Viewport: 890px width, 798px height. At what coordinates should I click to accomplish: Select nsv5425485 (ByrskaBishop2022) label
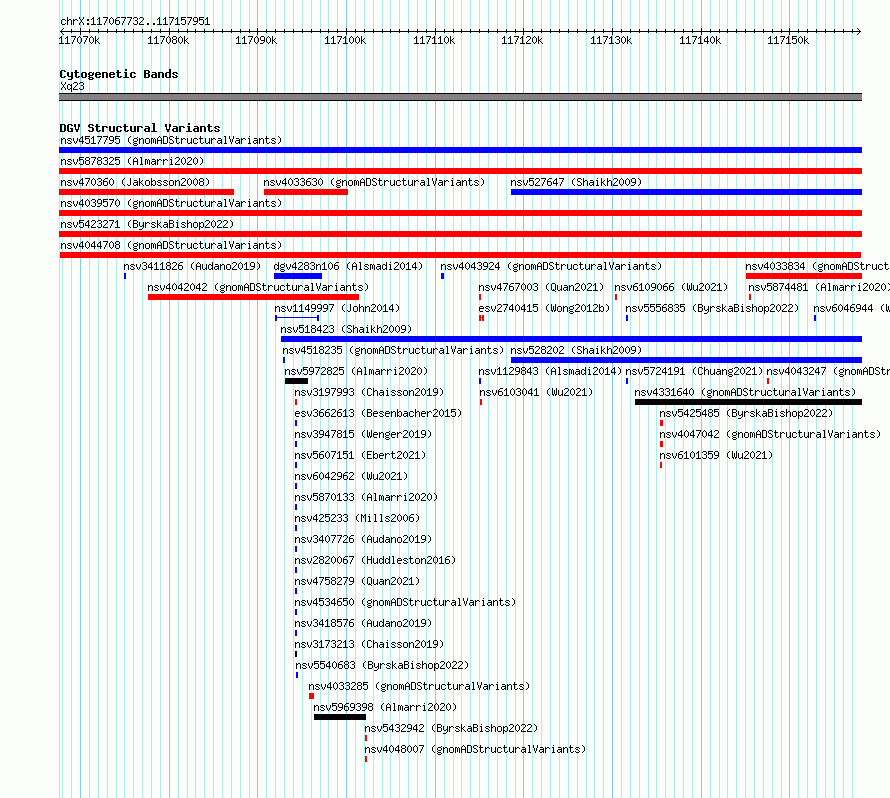[746, 413]
